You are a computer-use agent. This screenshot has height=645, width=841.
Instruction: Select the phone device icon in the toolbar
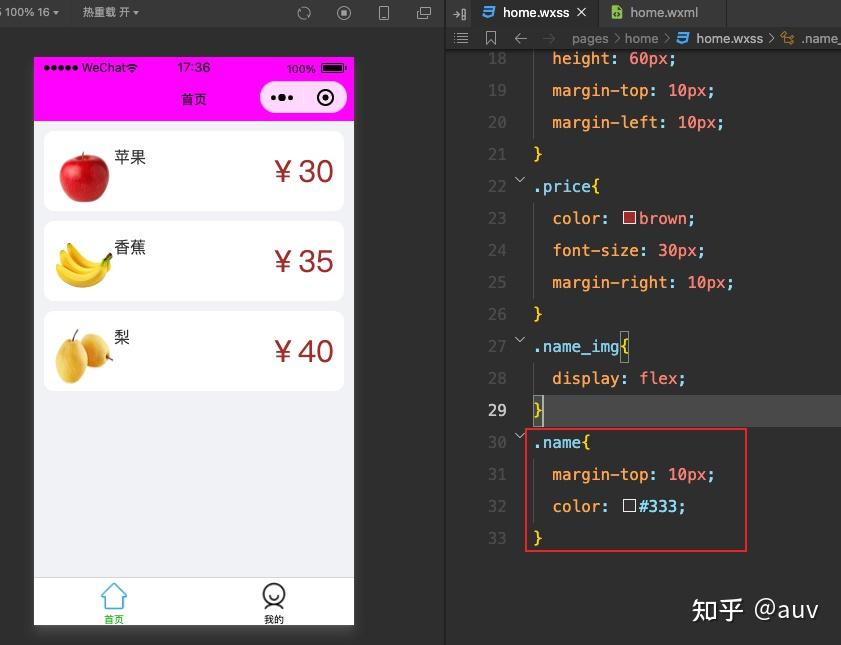(383, 12)
